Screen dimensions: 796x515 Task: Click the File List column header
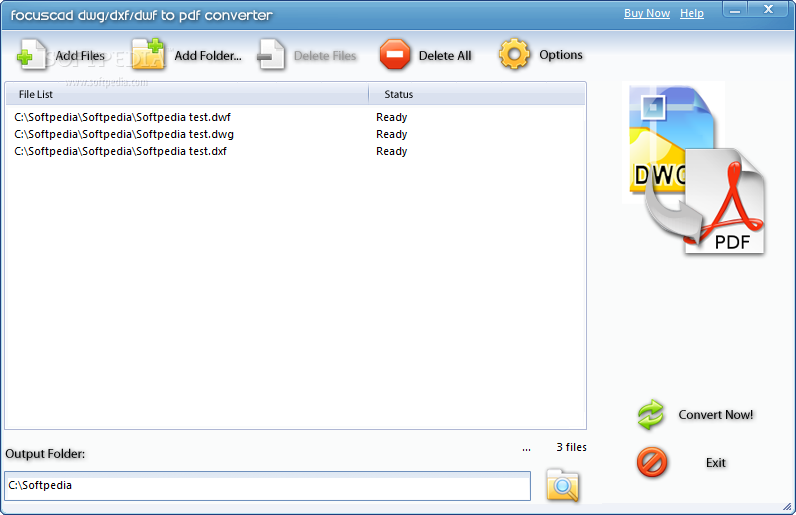click(x=187, y=94)
